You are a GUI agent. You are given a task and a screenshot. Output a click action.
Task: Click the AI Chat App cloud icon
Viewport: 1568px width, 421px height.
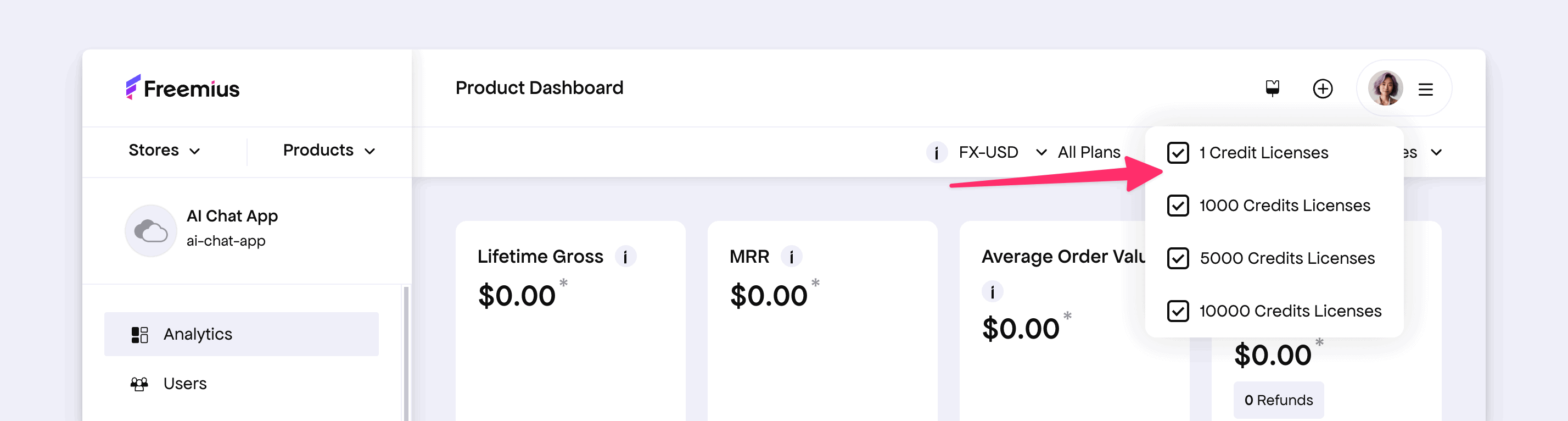pyautogui.click(x=151, y=231)
